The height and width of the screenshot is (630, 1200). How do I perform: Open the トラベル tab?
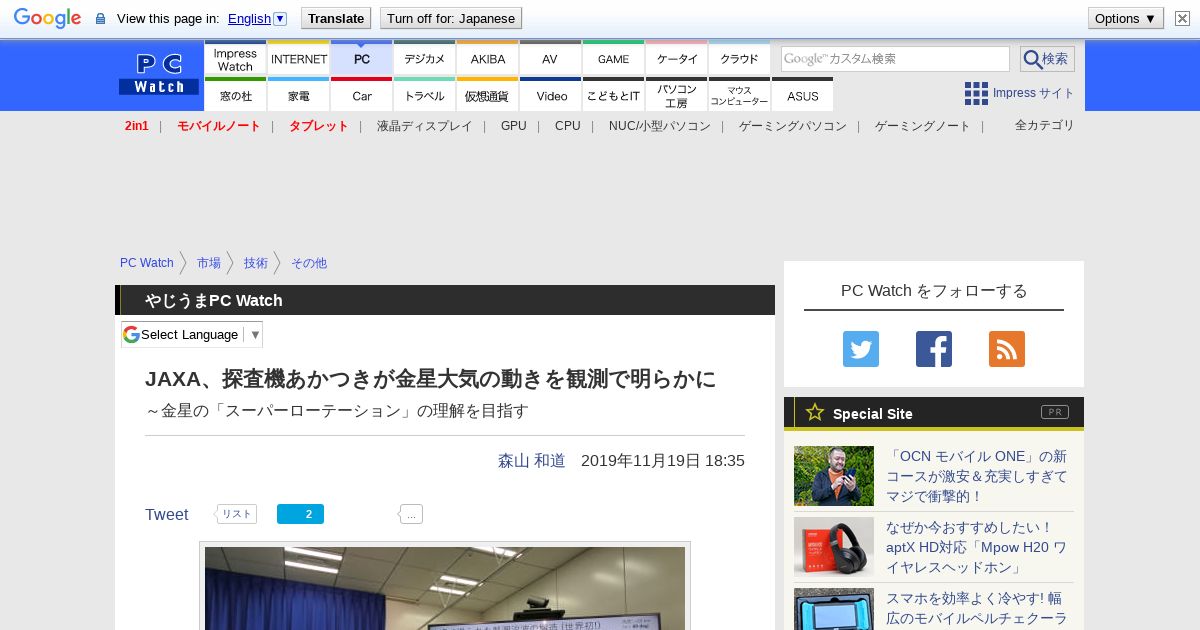[425, 96]
